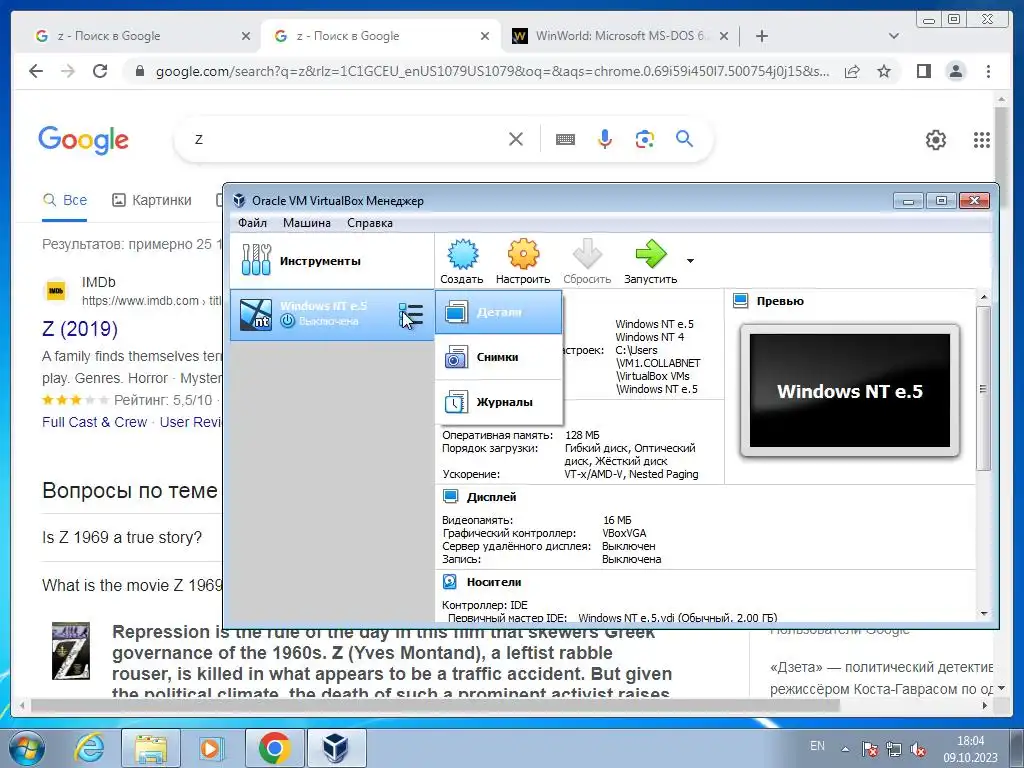Switch to VirtualBox via taskbar icon
This screenshot has height=768, width=1024.
pos(336,748)
